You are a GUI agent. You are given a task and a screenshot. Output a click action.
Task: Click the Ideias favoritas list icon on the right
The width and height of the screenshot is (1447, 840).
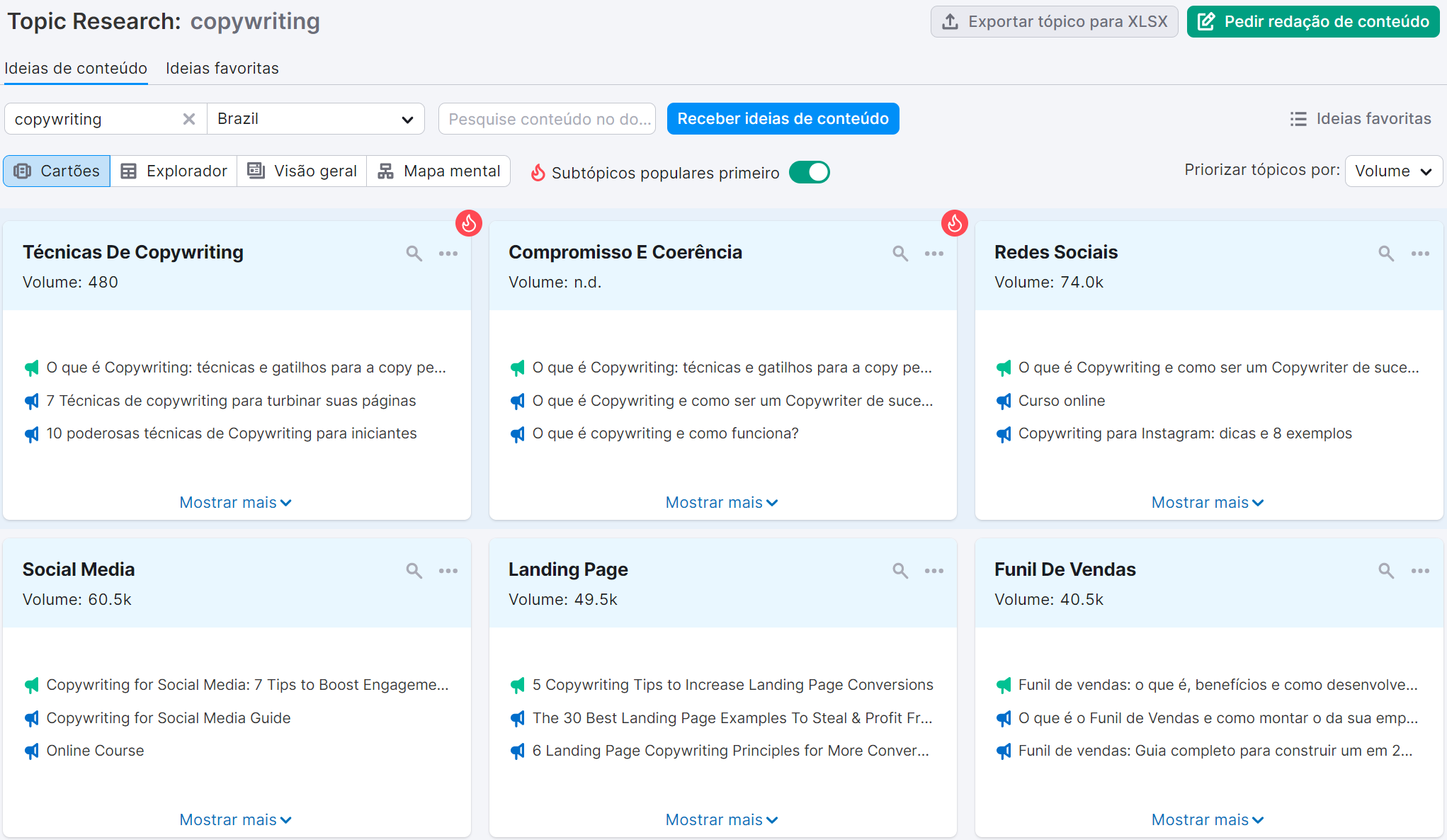coord(1298,118)
